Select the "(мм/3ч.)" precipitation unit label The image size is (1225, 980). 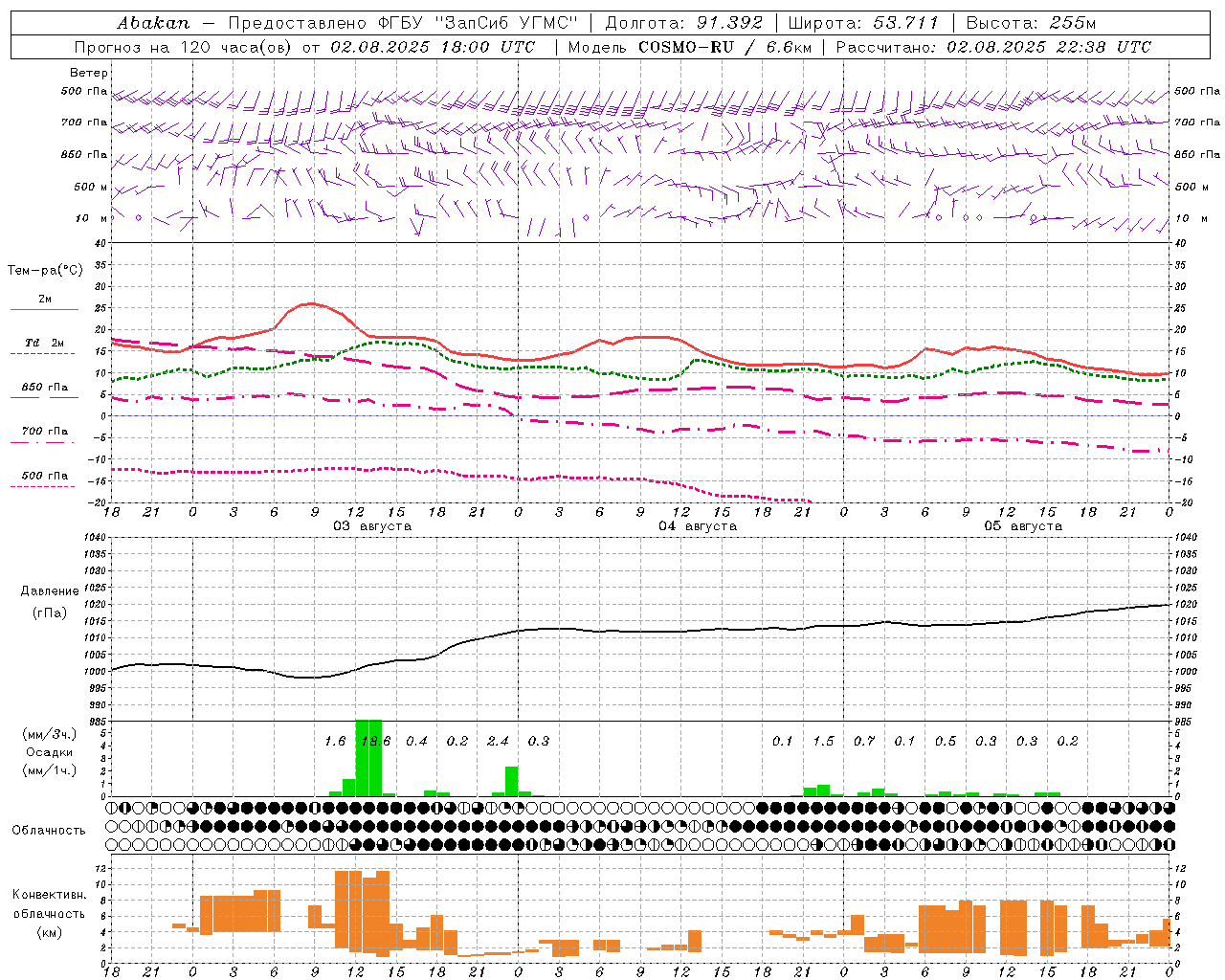coord(50,734)
